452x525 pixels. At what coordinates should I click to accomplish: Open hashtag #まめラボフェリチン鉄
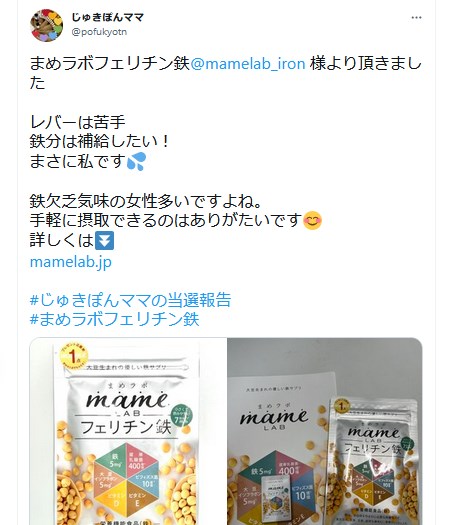[115, 319]
